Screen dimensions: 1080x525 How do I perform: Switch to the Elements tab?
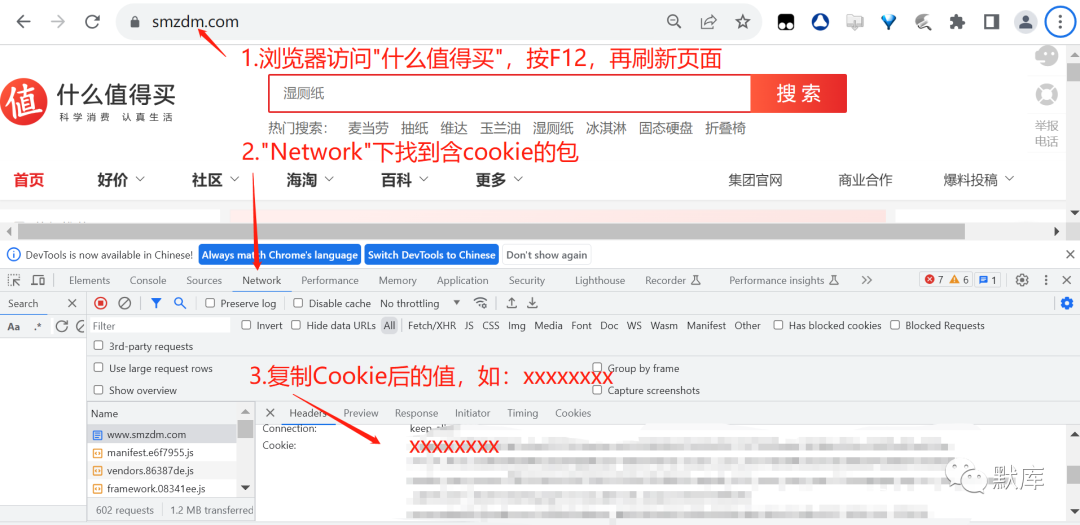(x=90, y=280)
